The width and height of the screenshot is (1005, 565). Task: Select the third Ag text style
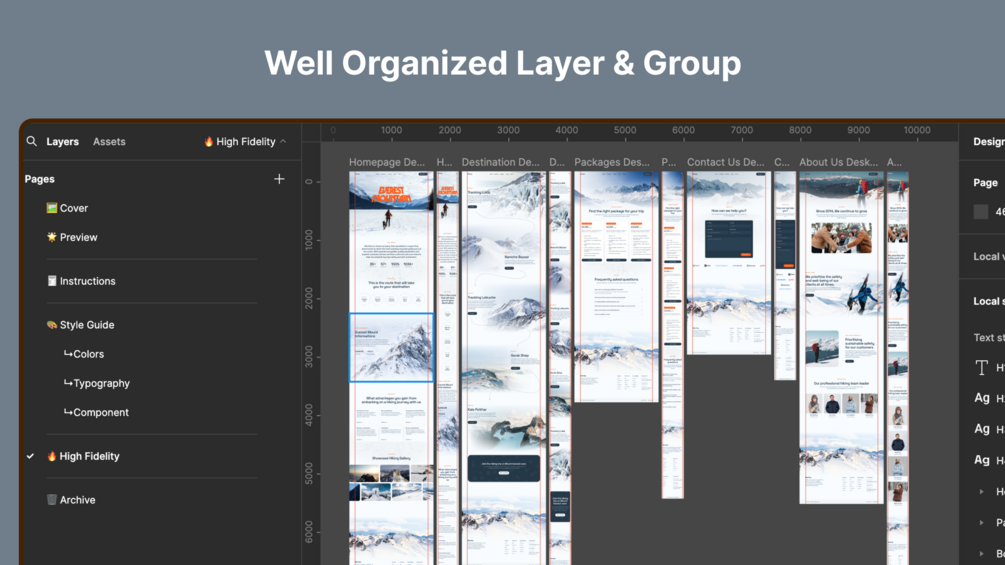pyautogui.click(x=982, y=459)
